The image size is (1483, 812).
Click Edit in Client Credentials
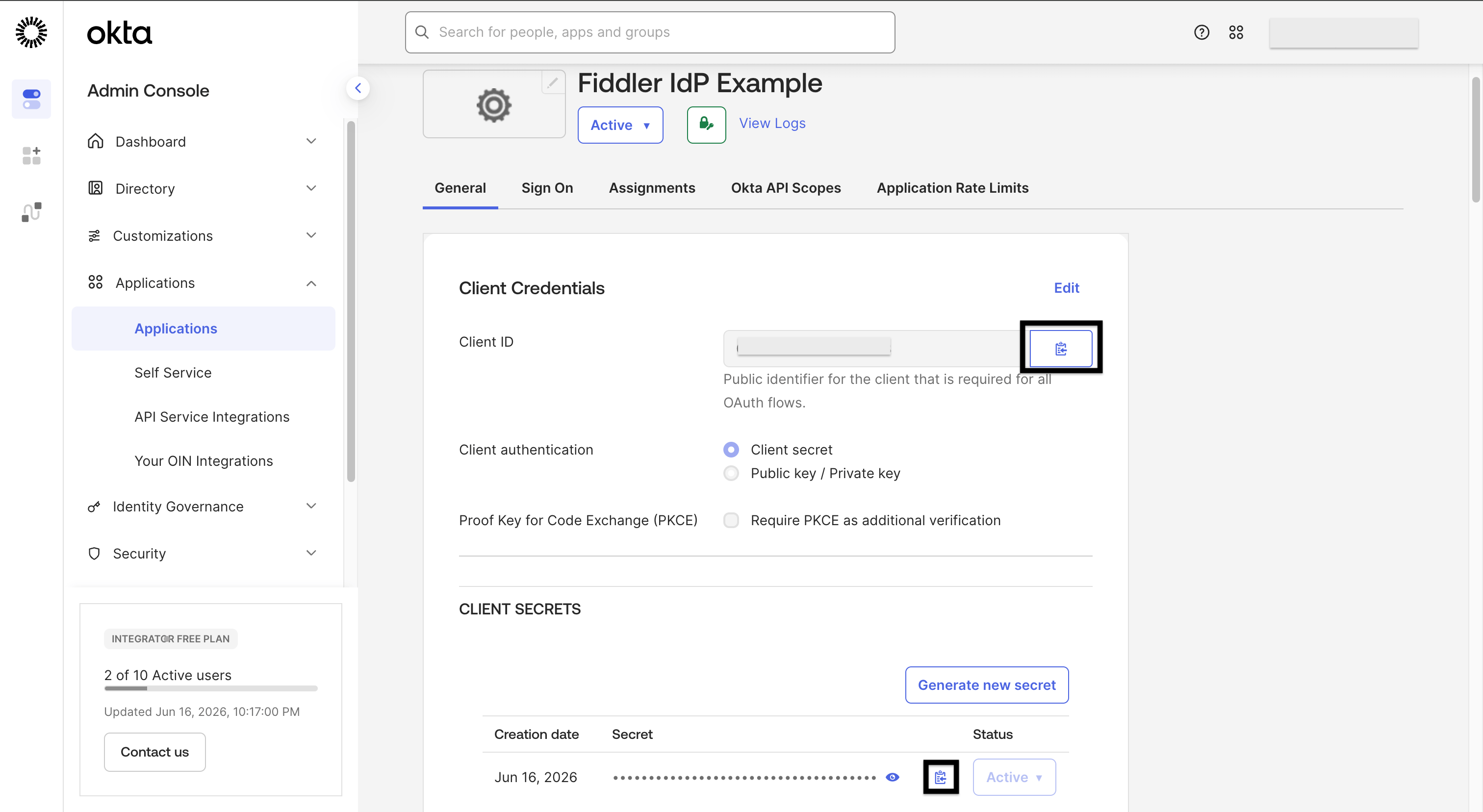1066,288
